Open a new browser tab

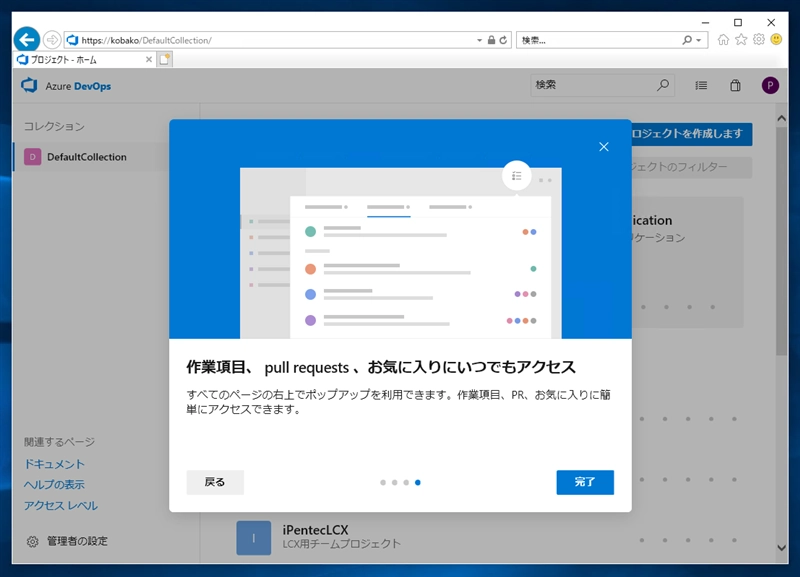pos(164,60)
